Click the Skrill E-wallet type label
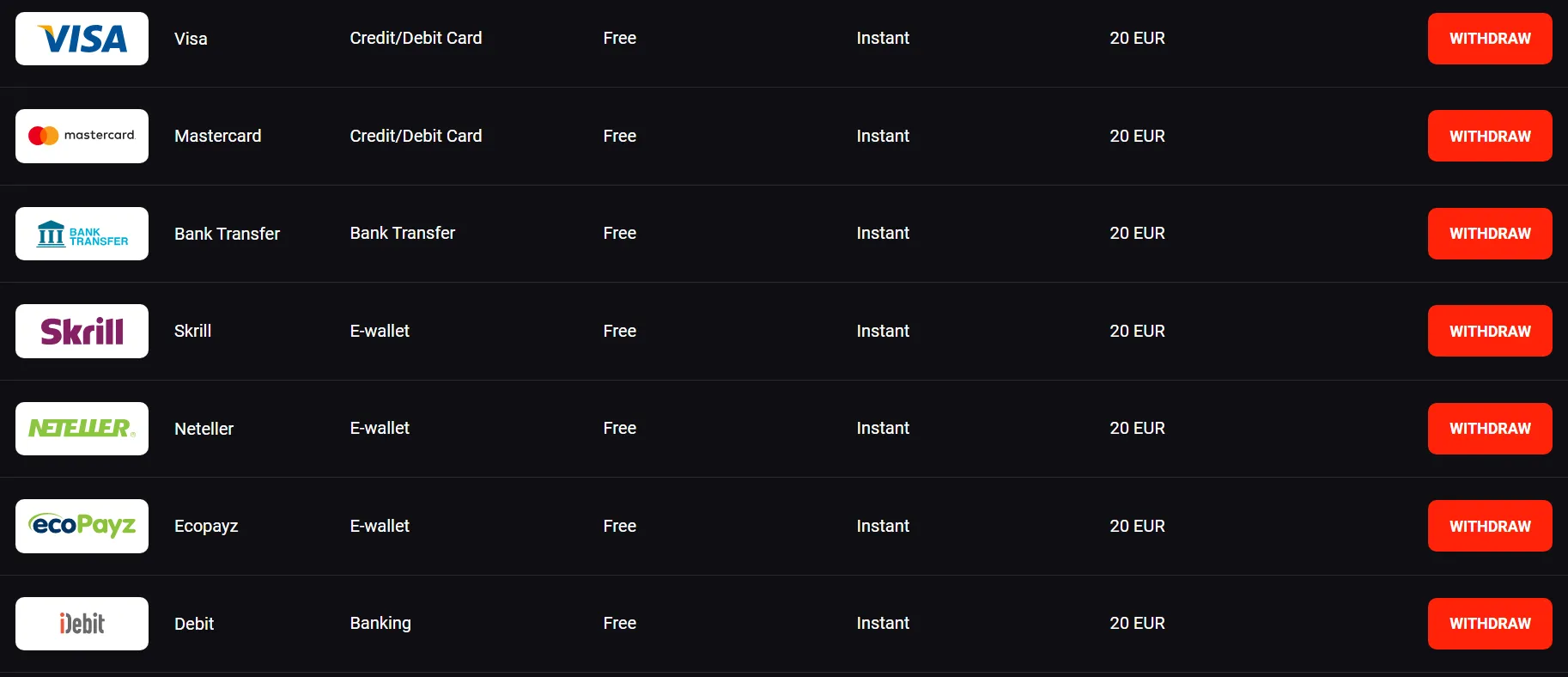 point(379,331)
